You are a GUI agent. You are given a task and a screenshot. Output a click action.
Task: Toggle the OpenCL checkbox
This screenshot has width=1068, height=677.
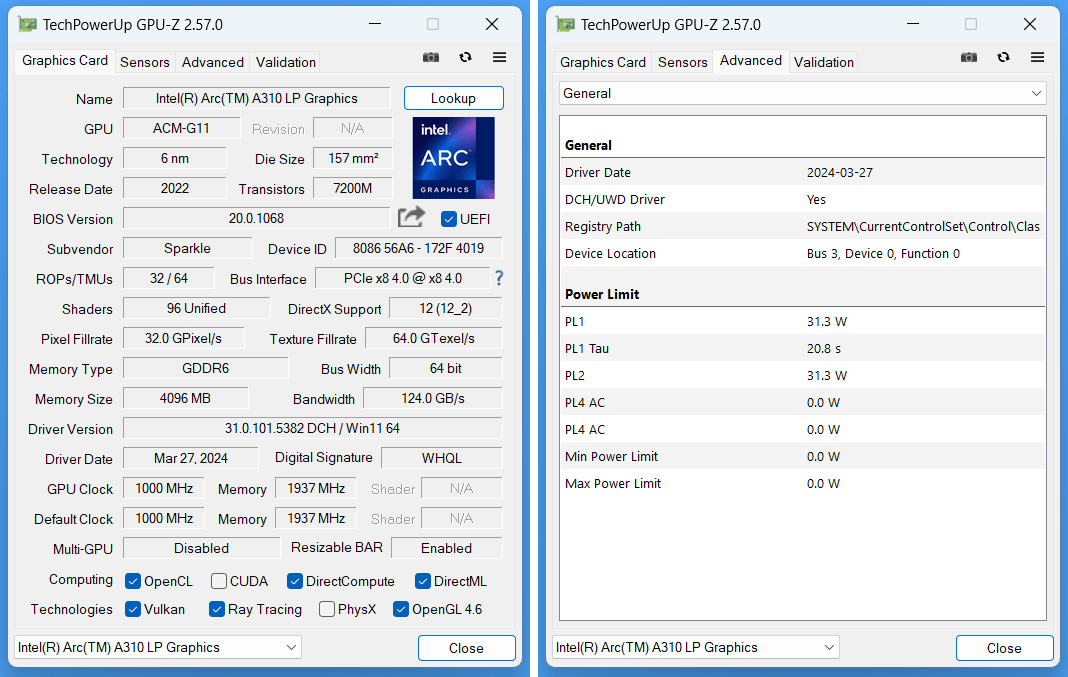click(x=133, y=581)
